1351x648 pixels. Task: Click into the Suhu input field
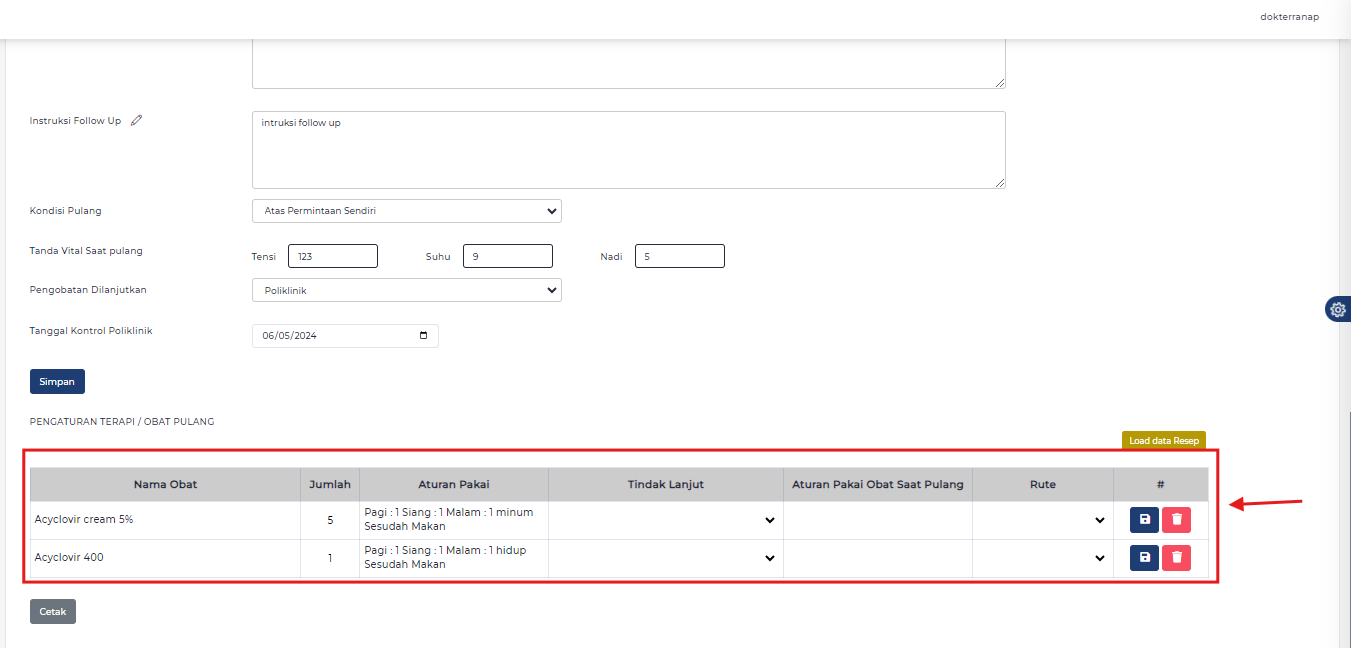(x=507, y=257)
